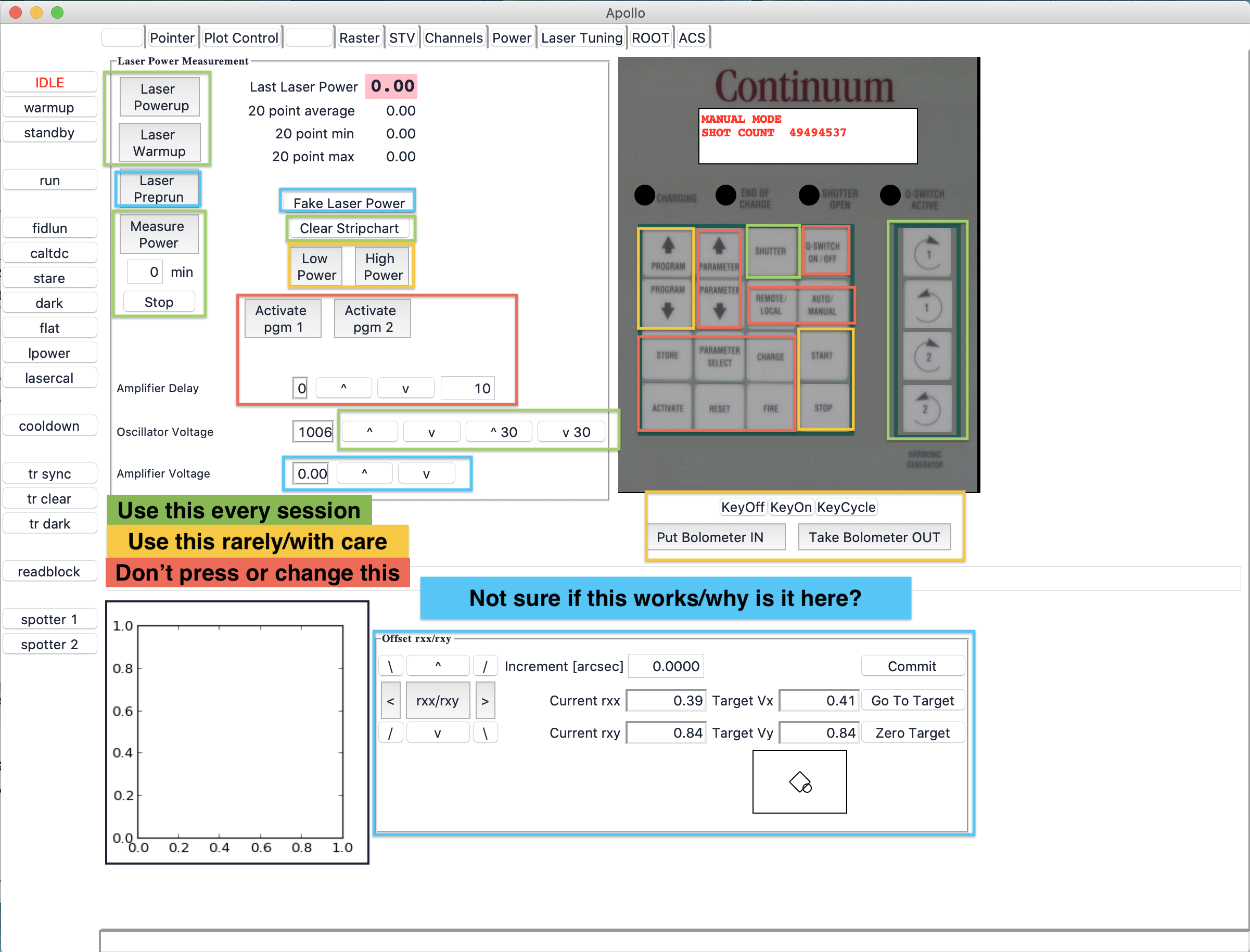The height and width of the screenshot is (952, 1250).
Task: Click the Laser Preprun button
Action: [159, 189]
